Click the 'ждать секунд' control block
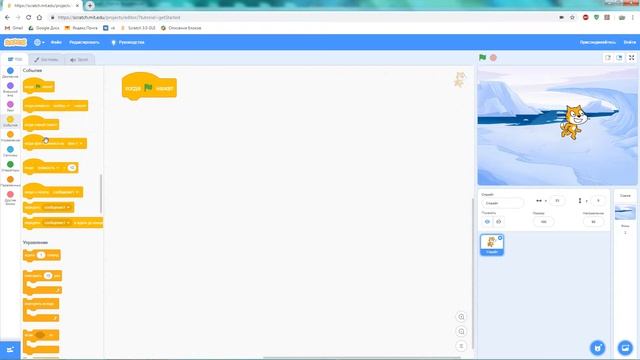The image size is (640, 360). (x=42, y=255)
